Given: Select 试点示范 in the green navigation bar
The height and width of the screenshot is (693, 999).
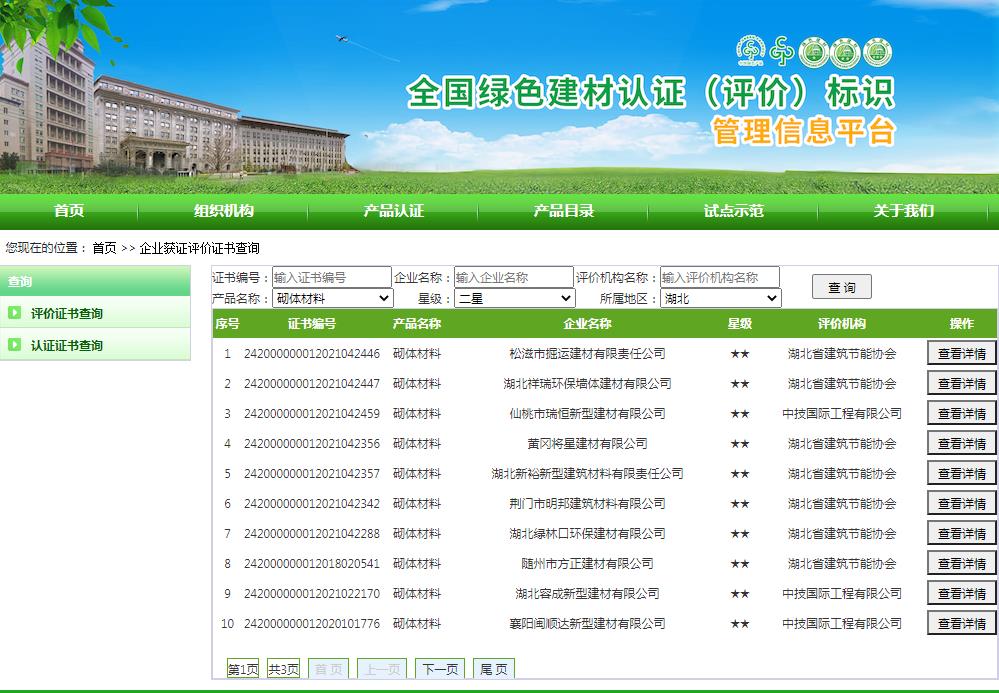Looking at the screenshot, I should click(733, 211).
